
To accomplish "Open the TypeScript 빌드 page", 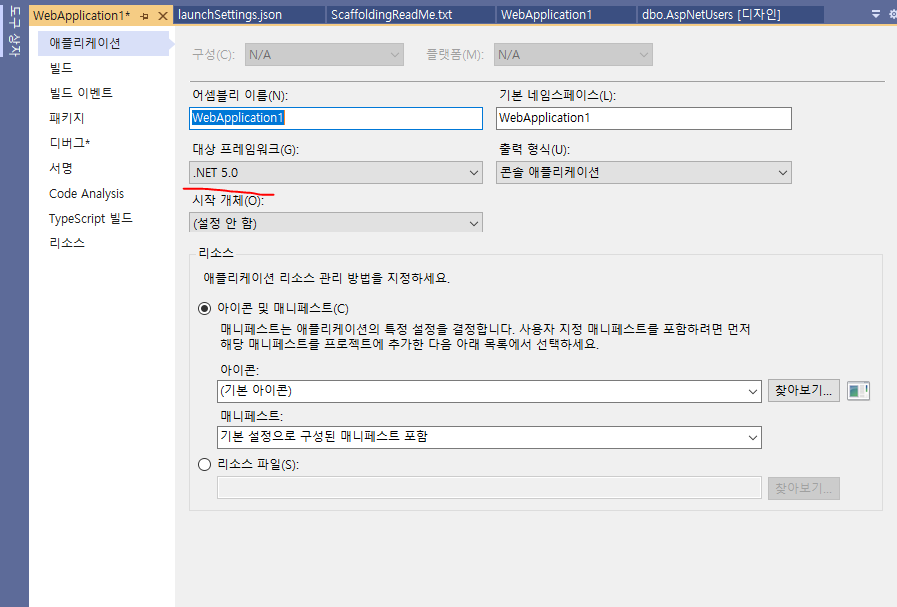I will click(90, 218).
